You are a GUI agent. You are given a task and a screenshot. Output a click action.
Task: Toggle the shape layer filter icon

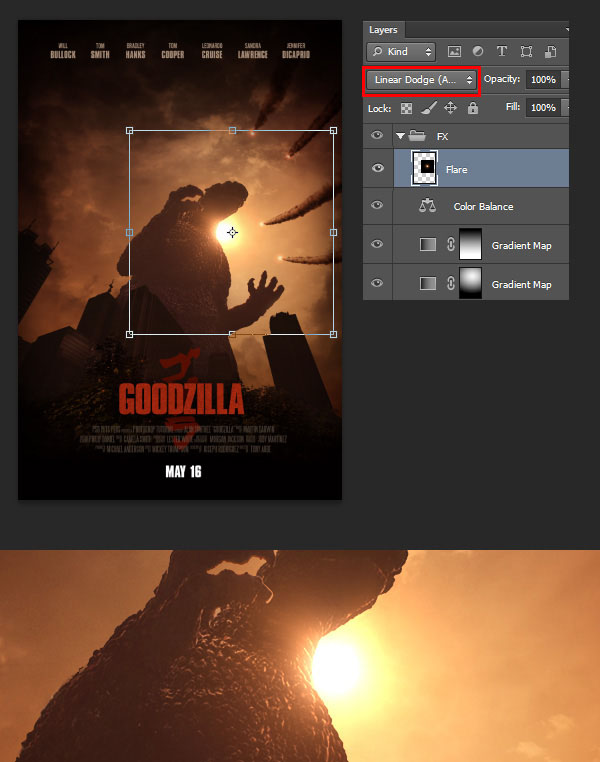pyautogui.click(x=526, y=52)
